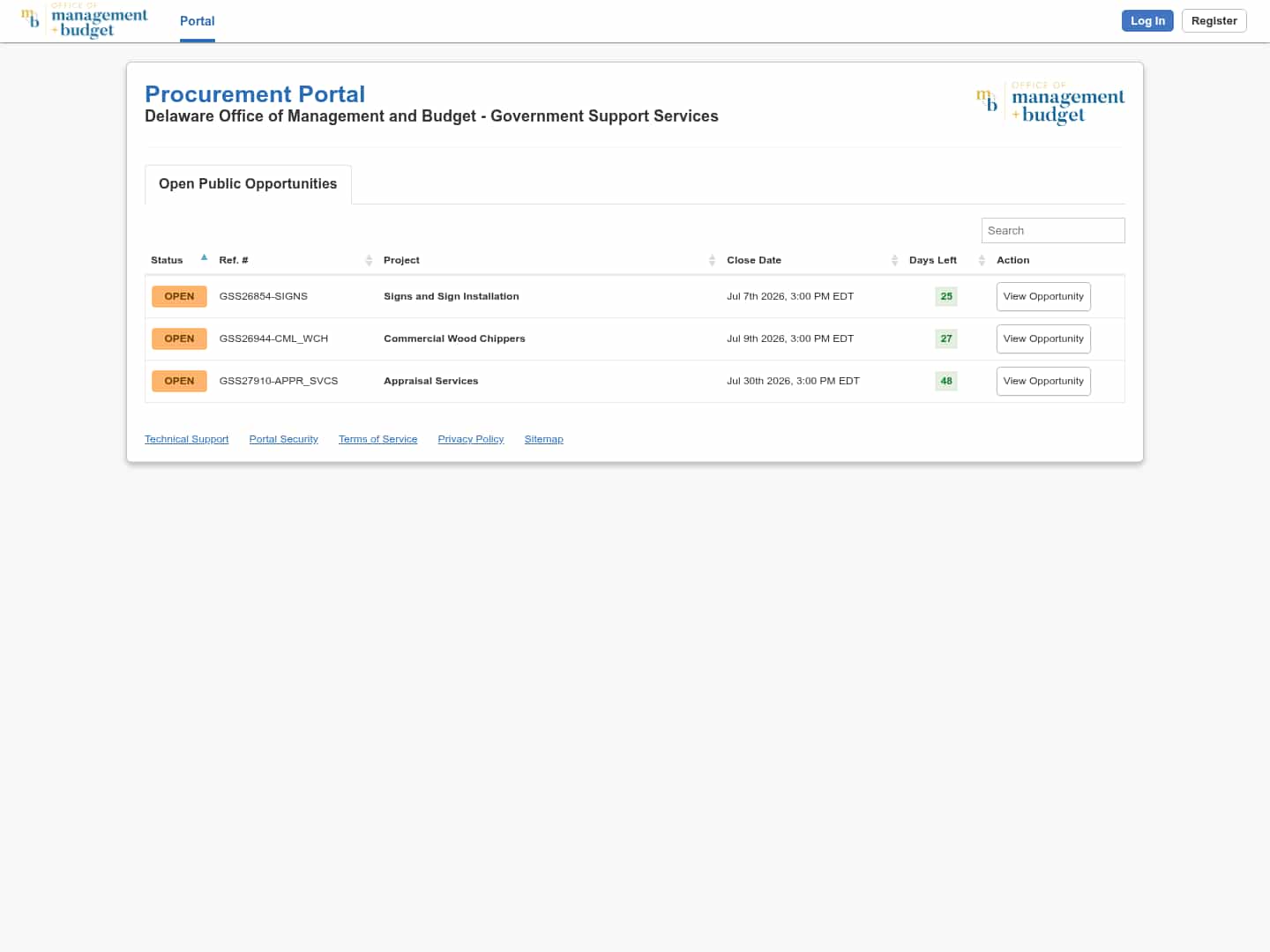Select the Open Public Opportunities tab
The image size is (1270, 952).
[248, 184]
